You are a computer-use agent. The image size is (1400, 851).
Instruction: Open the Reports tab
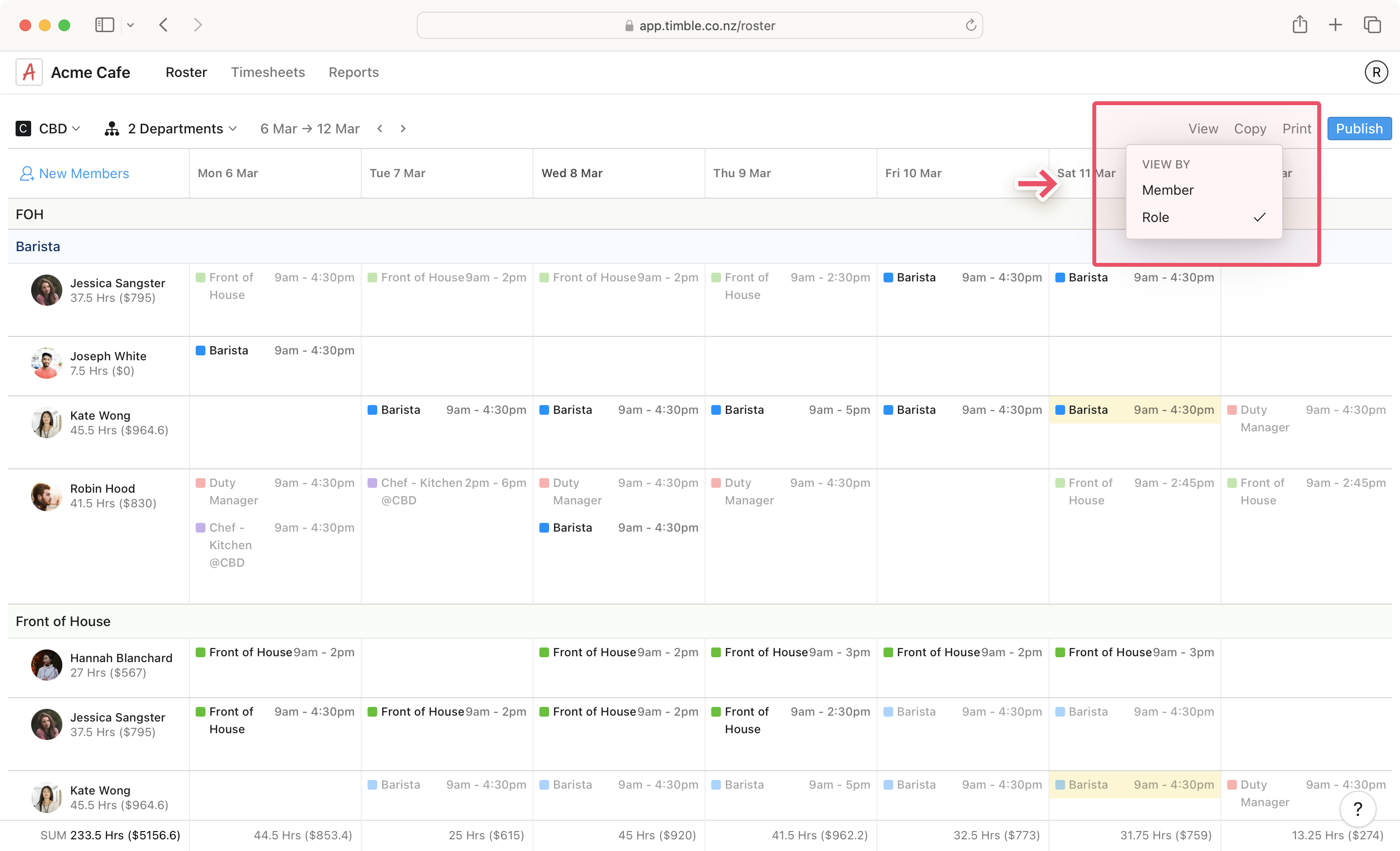tap(353, 72)
